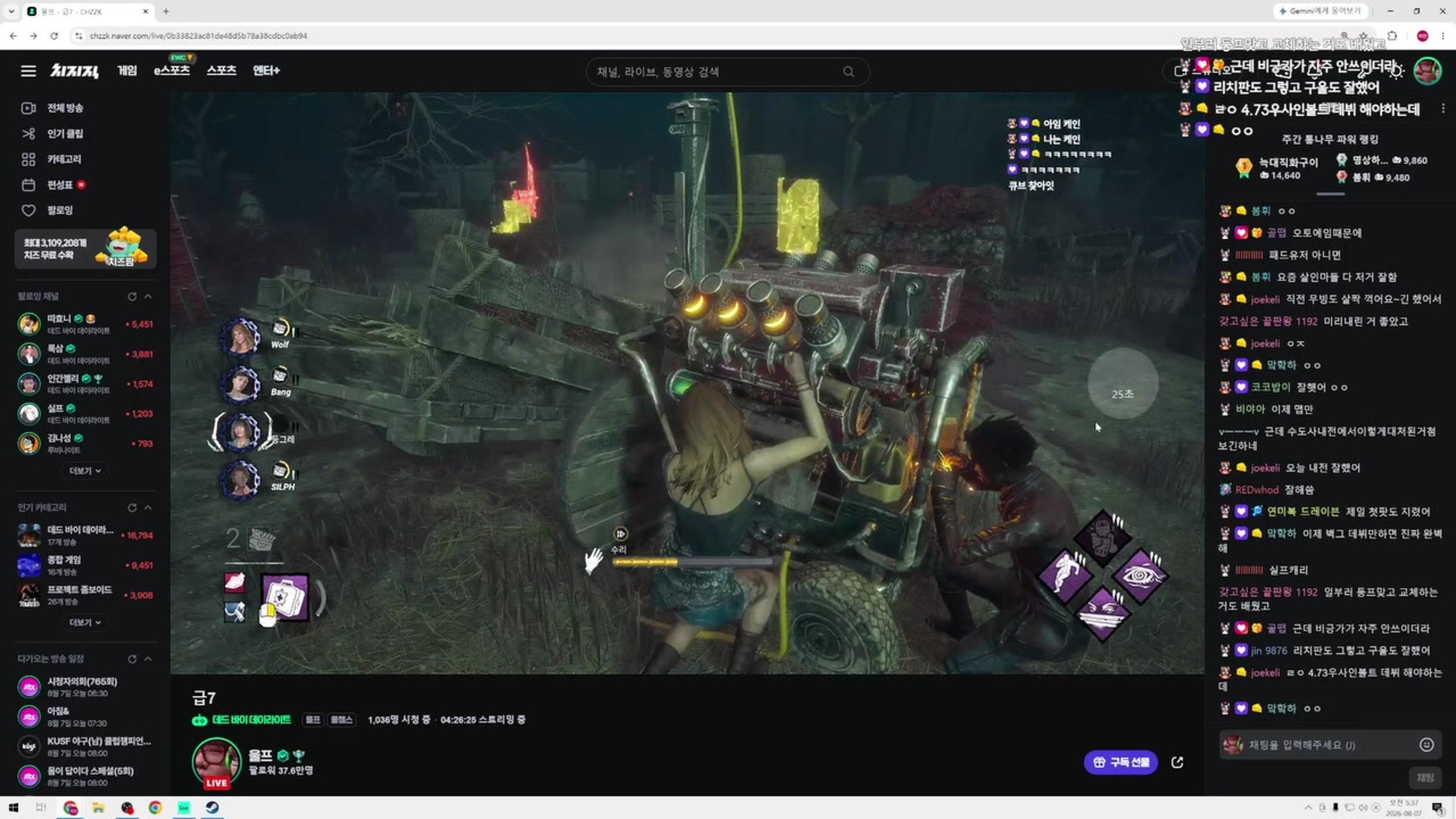Open 실프 channel in following list
1456x819 pixels.
click(x=85, y=413)
